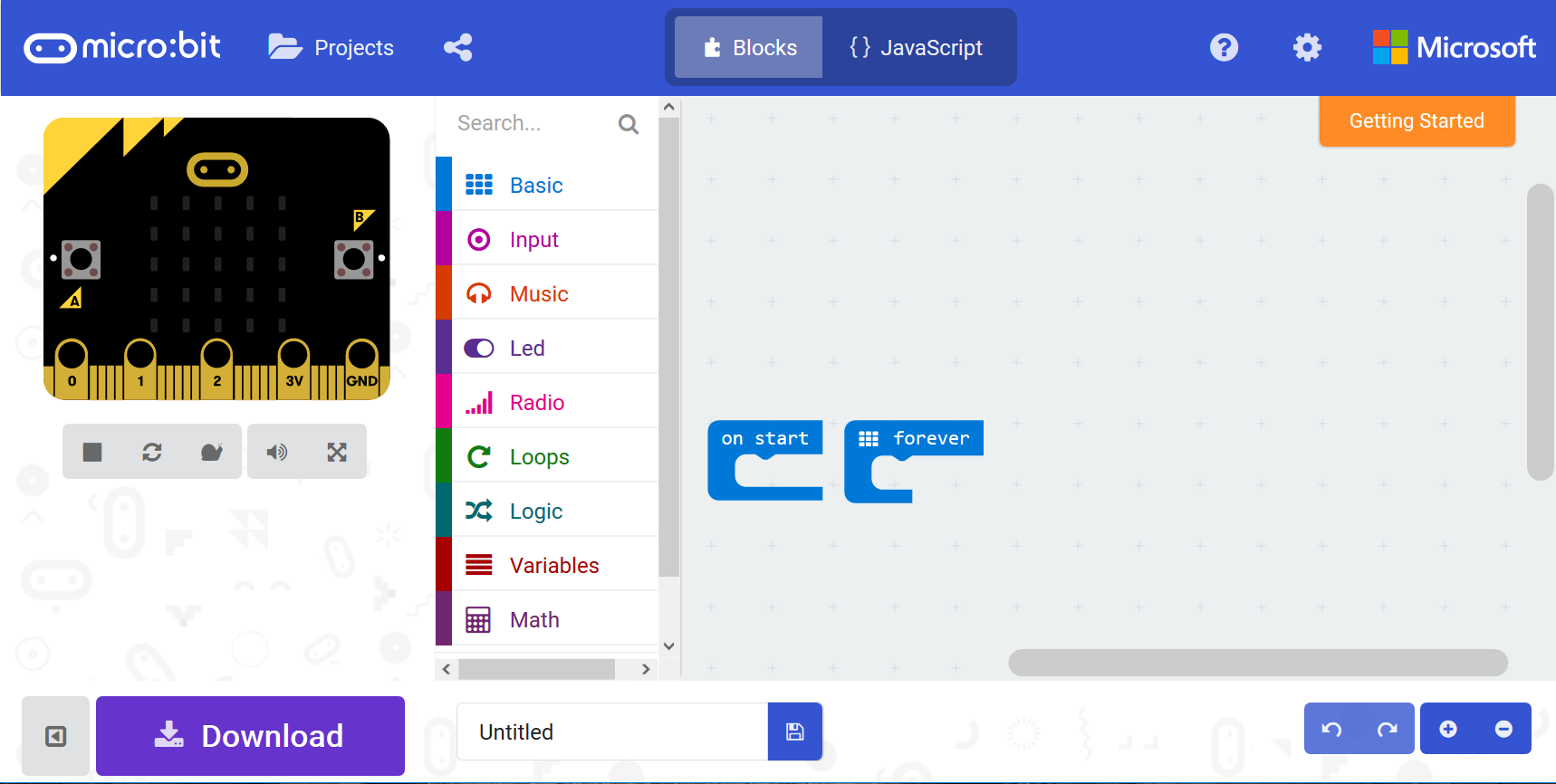Open the Input blocks category
This screenshot has width=1556, height=784.
546,239
